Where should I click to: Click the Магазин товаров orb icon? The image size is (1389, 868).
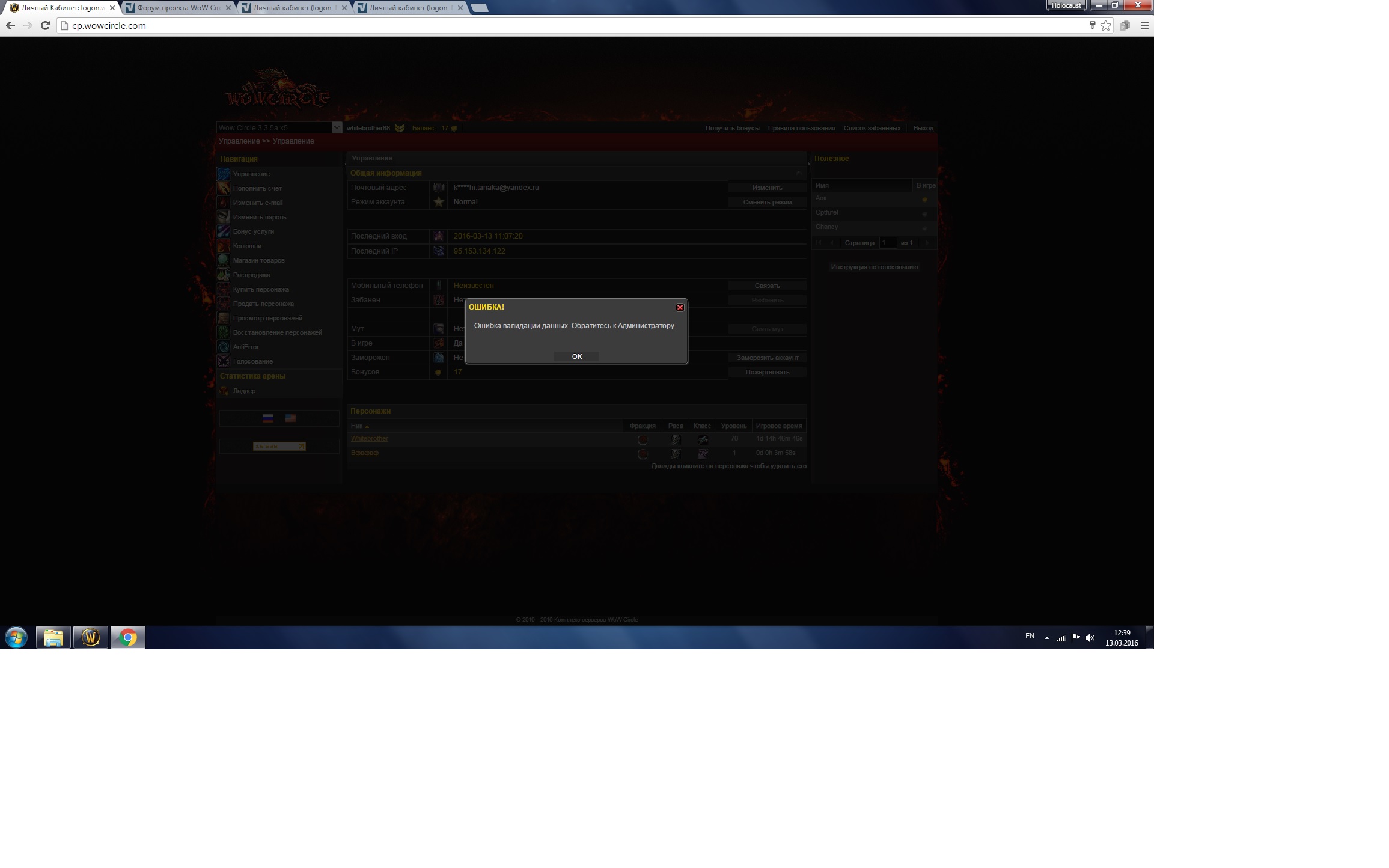tap(224, 260)
